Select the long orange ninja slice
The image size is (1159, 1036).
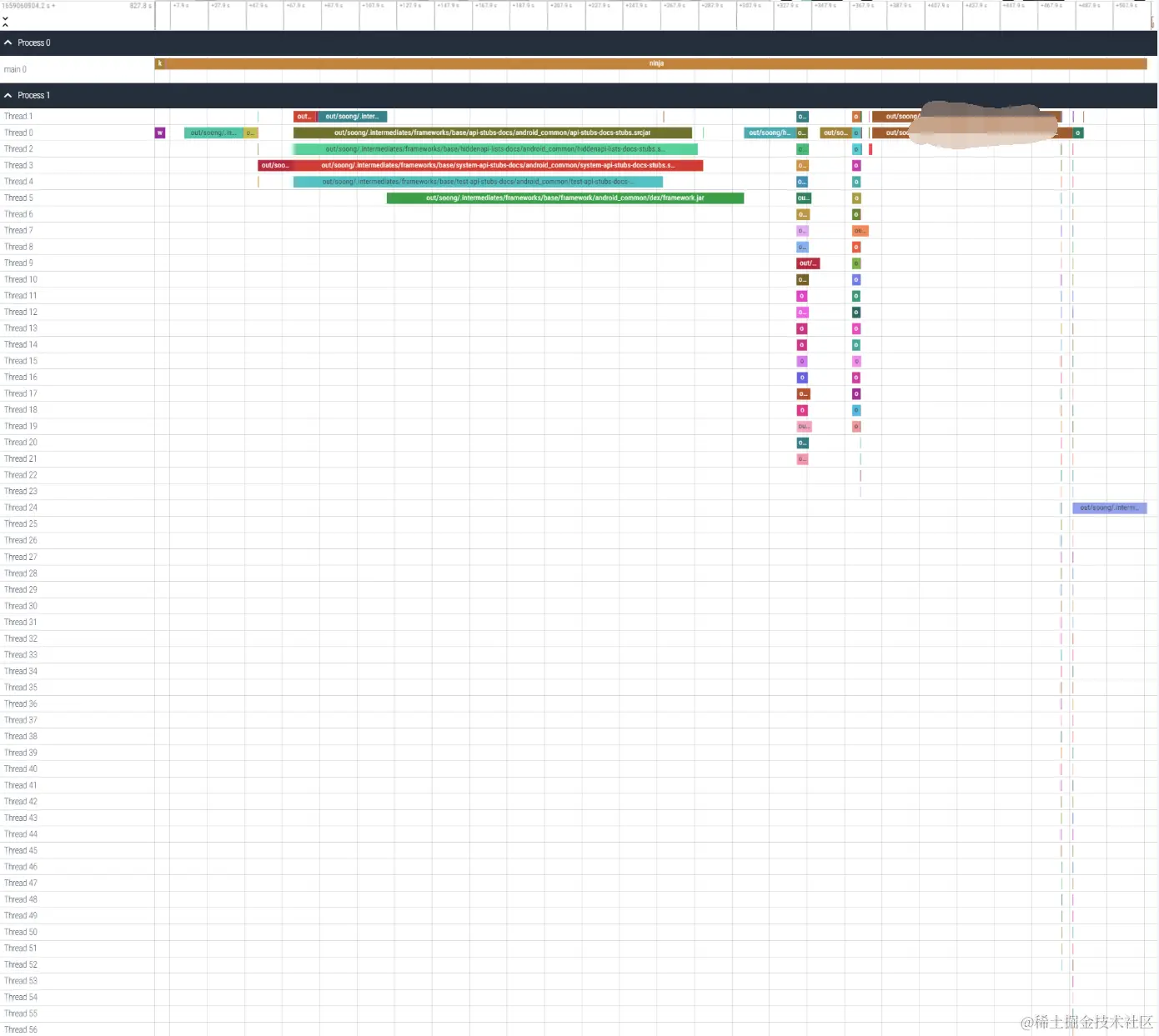coord(656,63)
